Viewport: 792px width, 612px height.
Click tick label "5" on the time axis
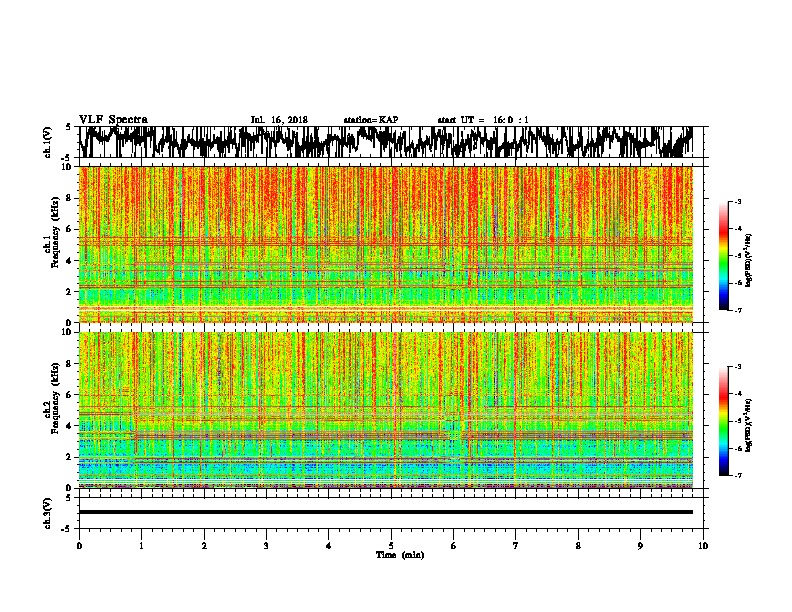tap(391, 546)
